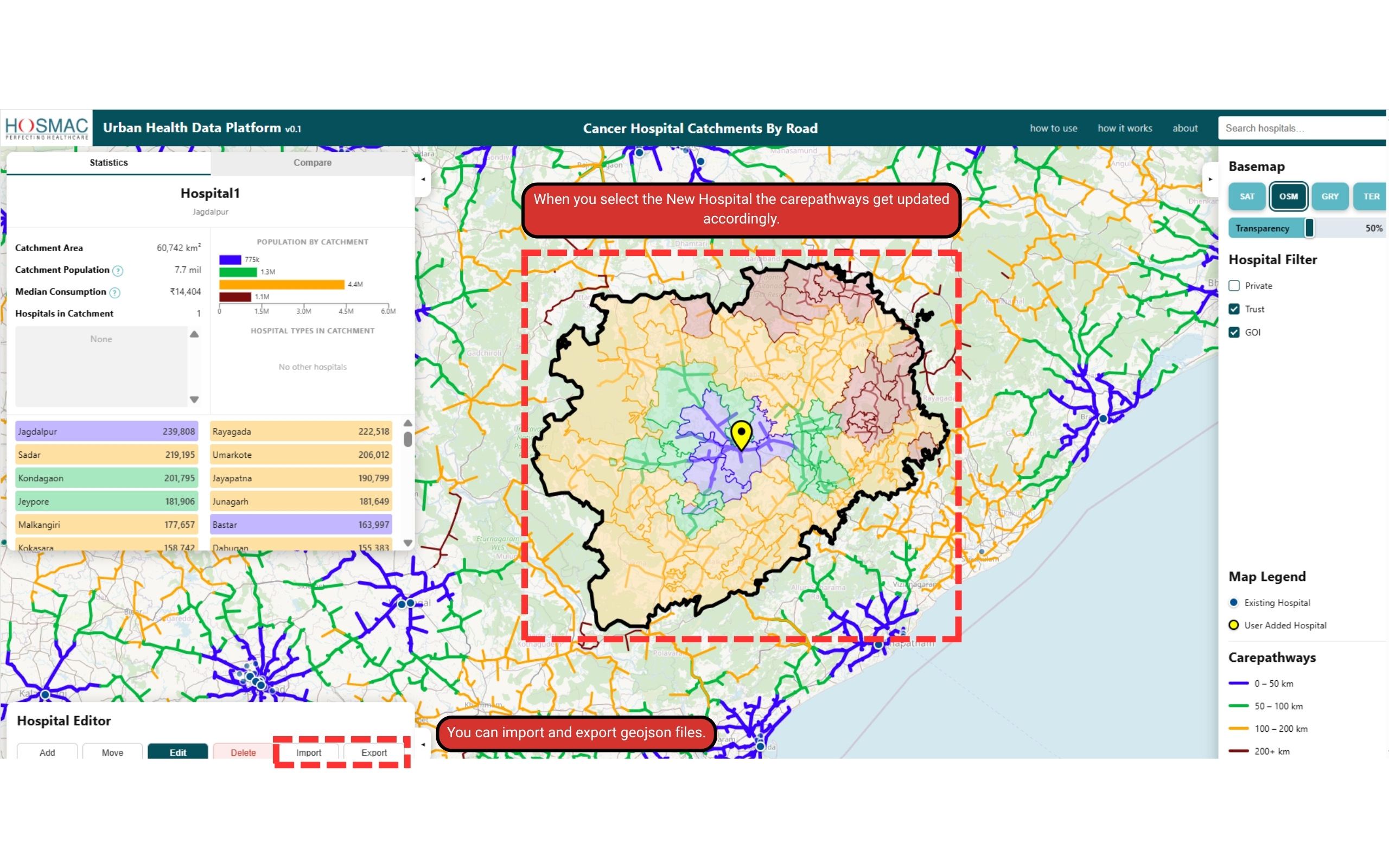The width and height of the screenshot is (1389, 868).
Task: Click the HOSMAC logo
Action: (x=47, y=128)
